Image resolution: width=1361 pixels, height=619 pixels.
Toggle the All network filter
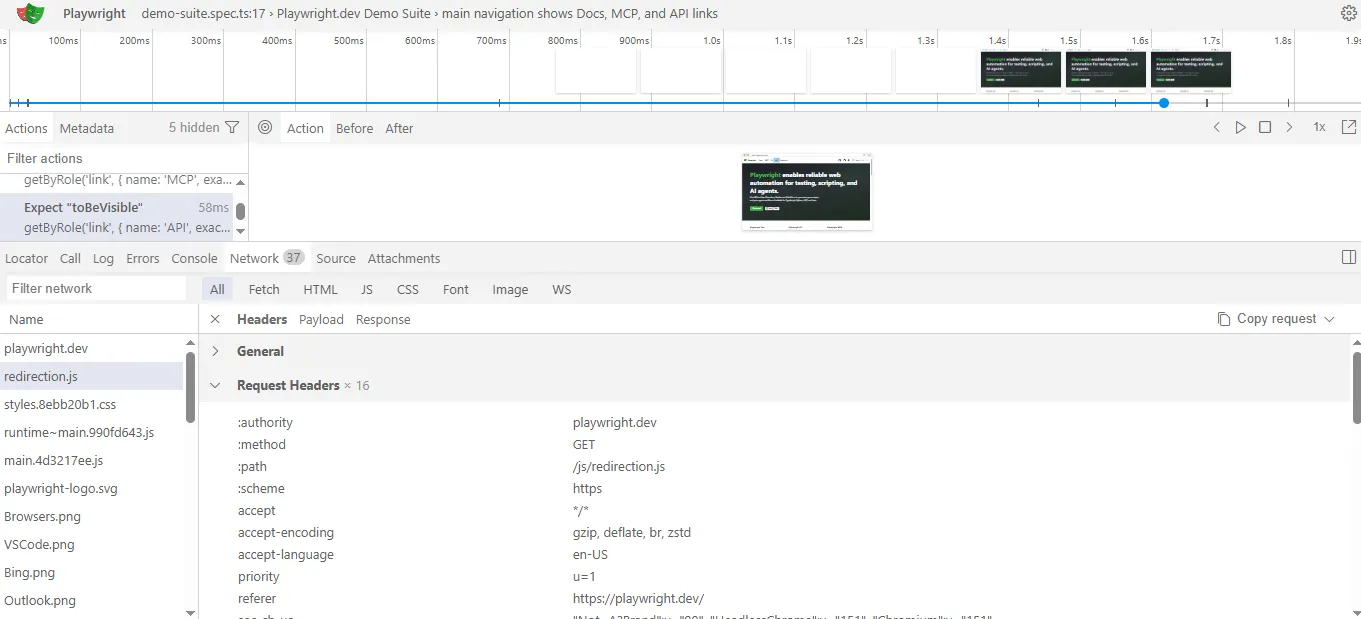coord(217,289)
